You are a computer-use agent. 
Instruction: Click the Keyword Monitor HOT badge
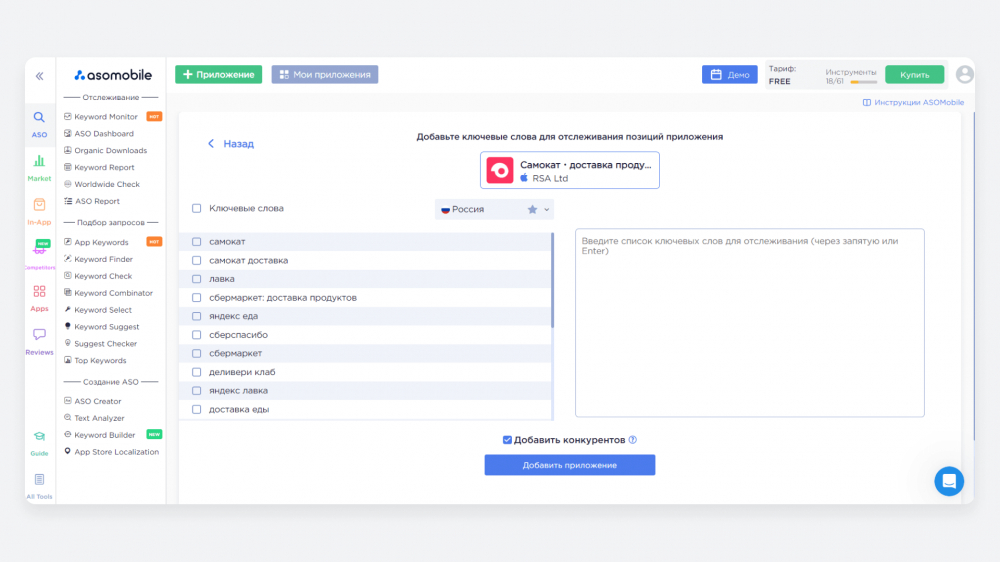pos(154,117)
